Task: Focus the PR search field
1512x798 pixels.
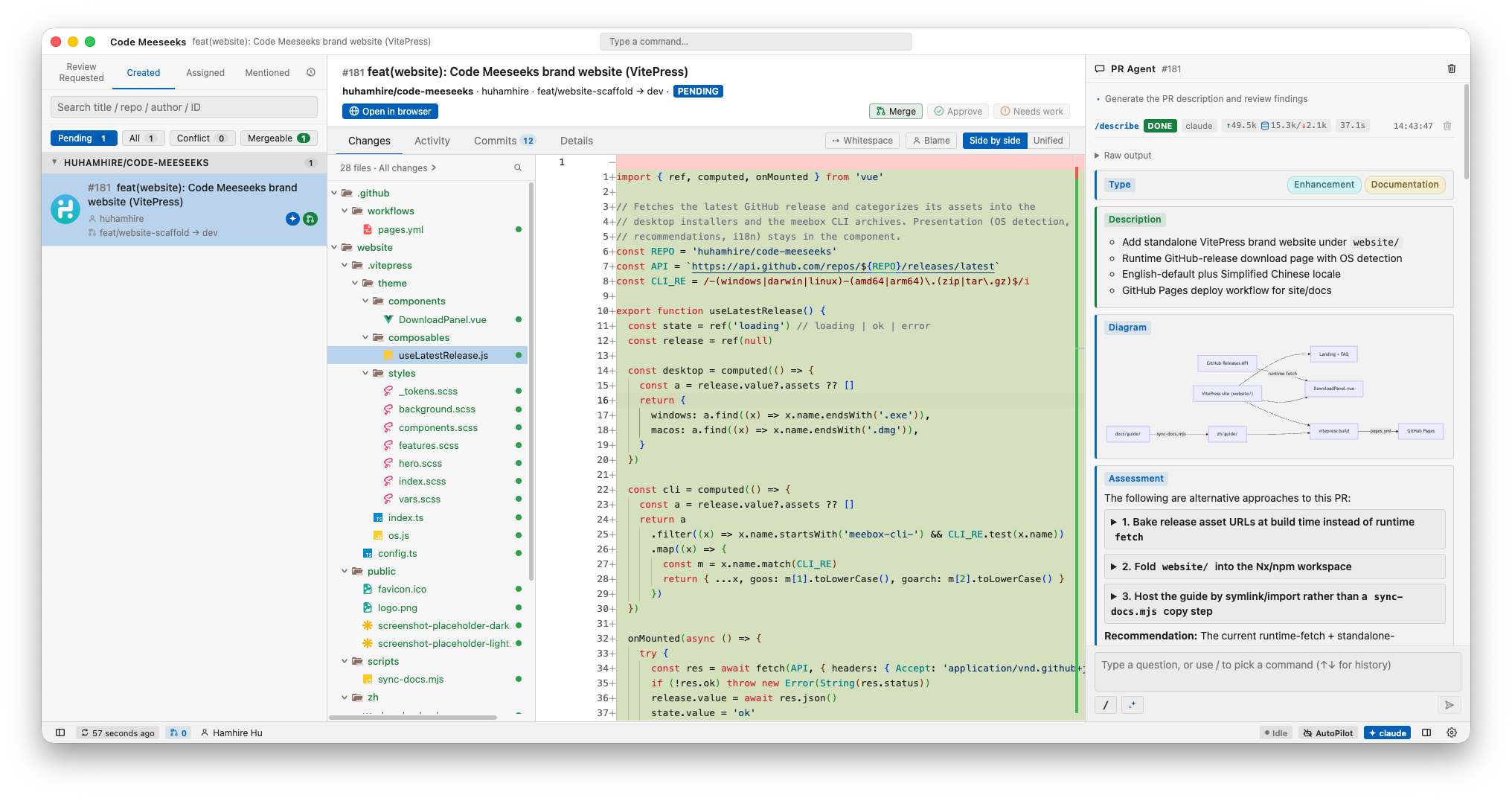Action: click(184, 107)
